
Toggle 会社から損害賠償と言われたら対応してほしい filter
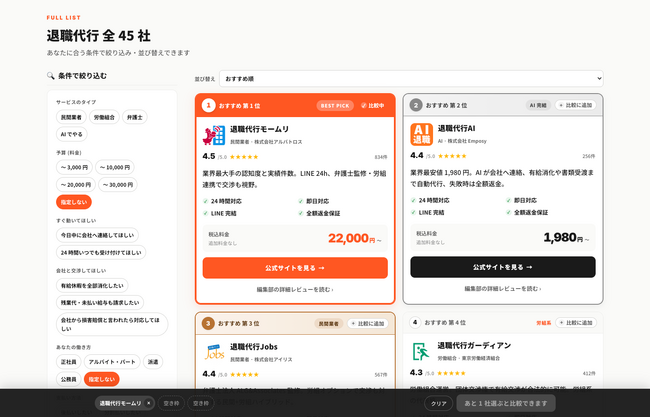click(x=112, y=324)
